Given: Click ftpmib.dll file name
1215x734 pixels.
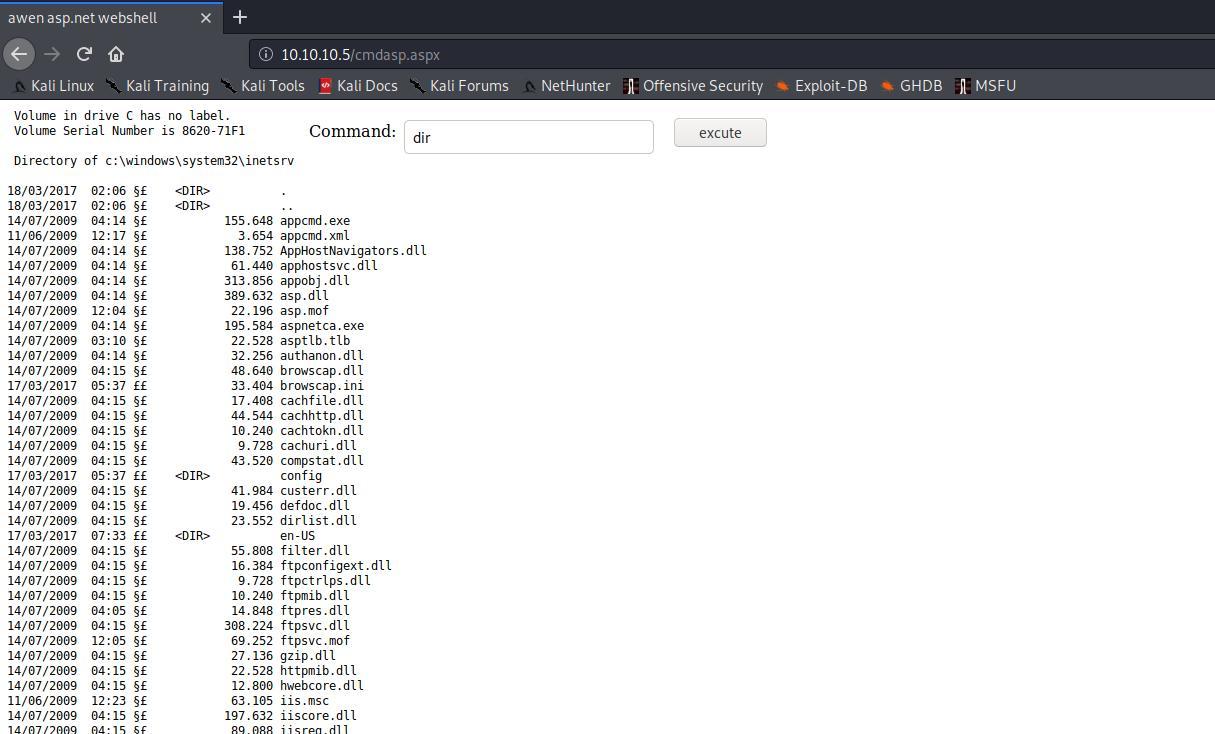Looking at the screenshot, I should click(x=315, y=596).
